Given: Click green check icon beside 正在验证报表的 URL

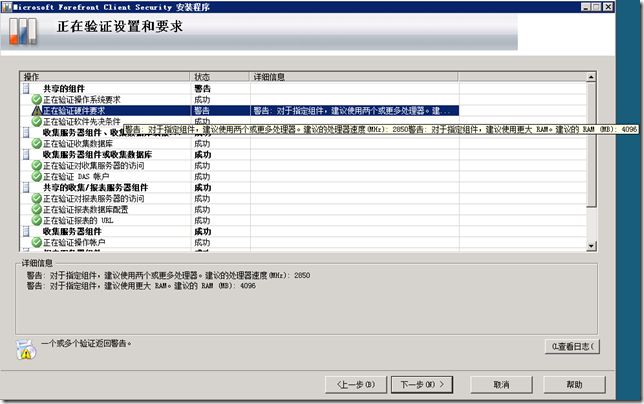Looking at the screenshot, I should (37, 220).
